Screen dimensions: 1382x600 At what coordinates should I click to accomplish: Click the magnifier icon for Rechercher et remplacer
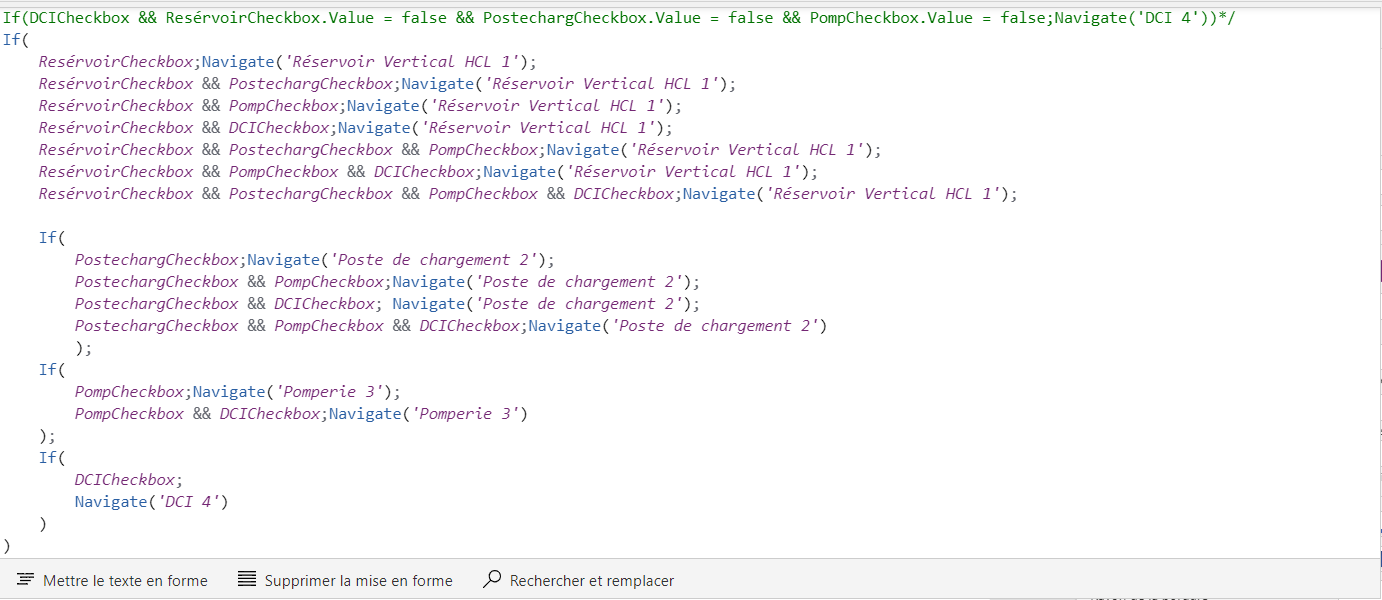(x=492, y=580)
